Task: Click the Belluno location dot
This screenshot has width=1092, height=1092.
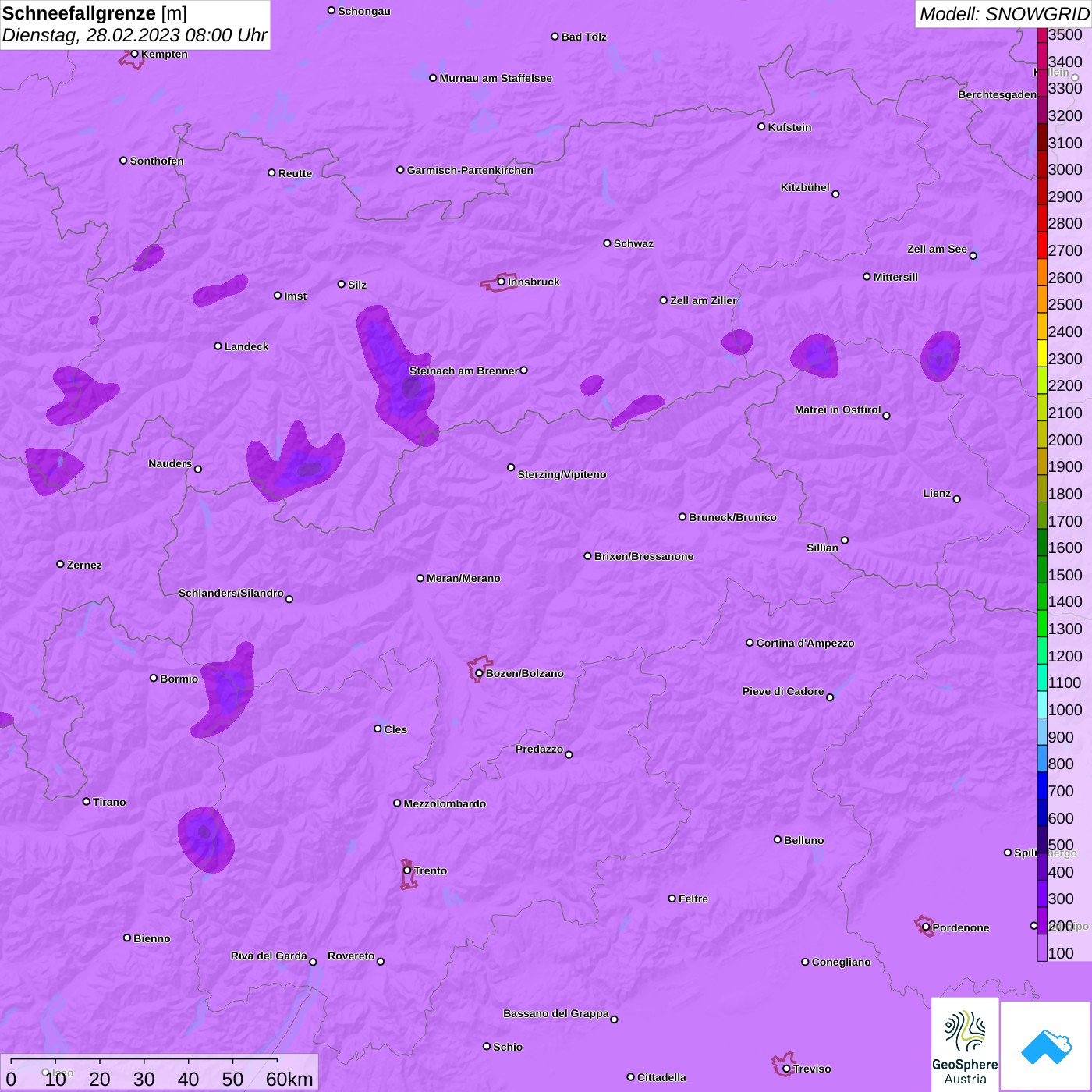Action: (778, 839)
